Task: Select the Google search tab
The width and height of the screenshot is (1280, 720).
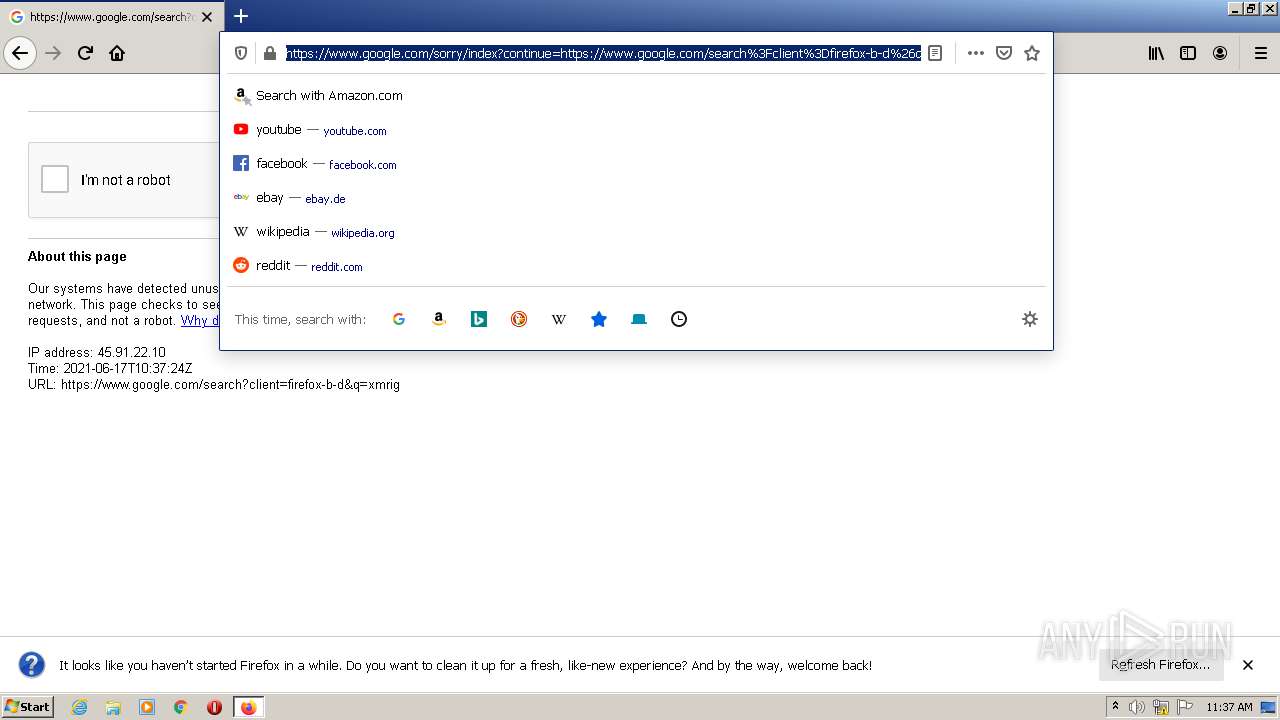Action: 110,16
